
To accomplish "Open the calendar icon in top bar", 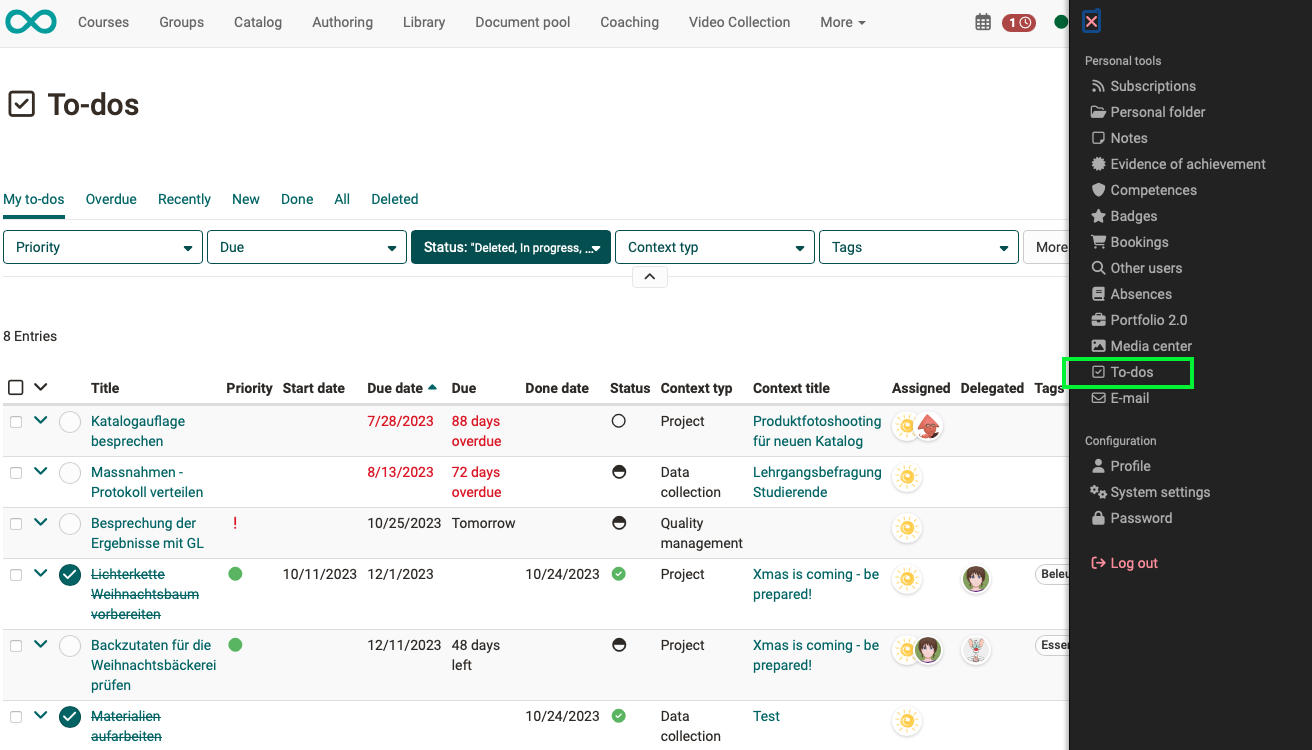I will 983,22.
